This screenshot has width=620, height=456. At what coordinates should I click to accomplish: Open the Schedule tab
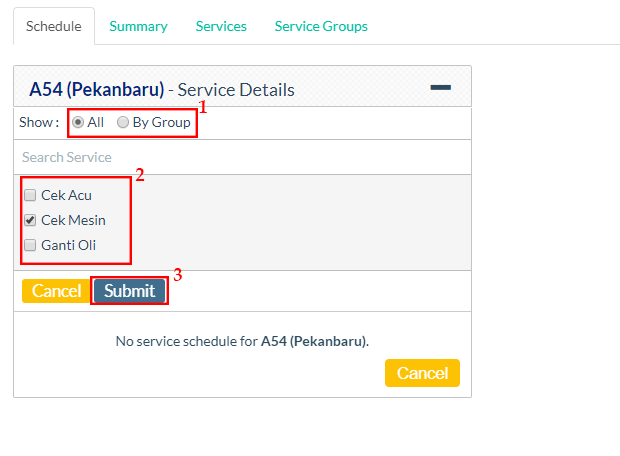coord(54,26)
